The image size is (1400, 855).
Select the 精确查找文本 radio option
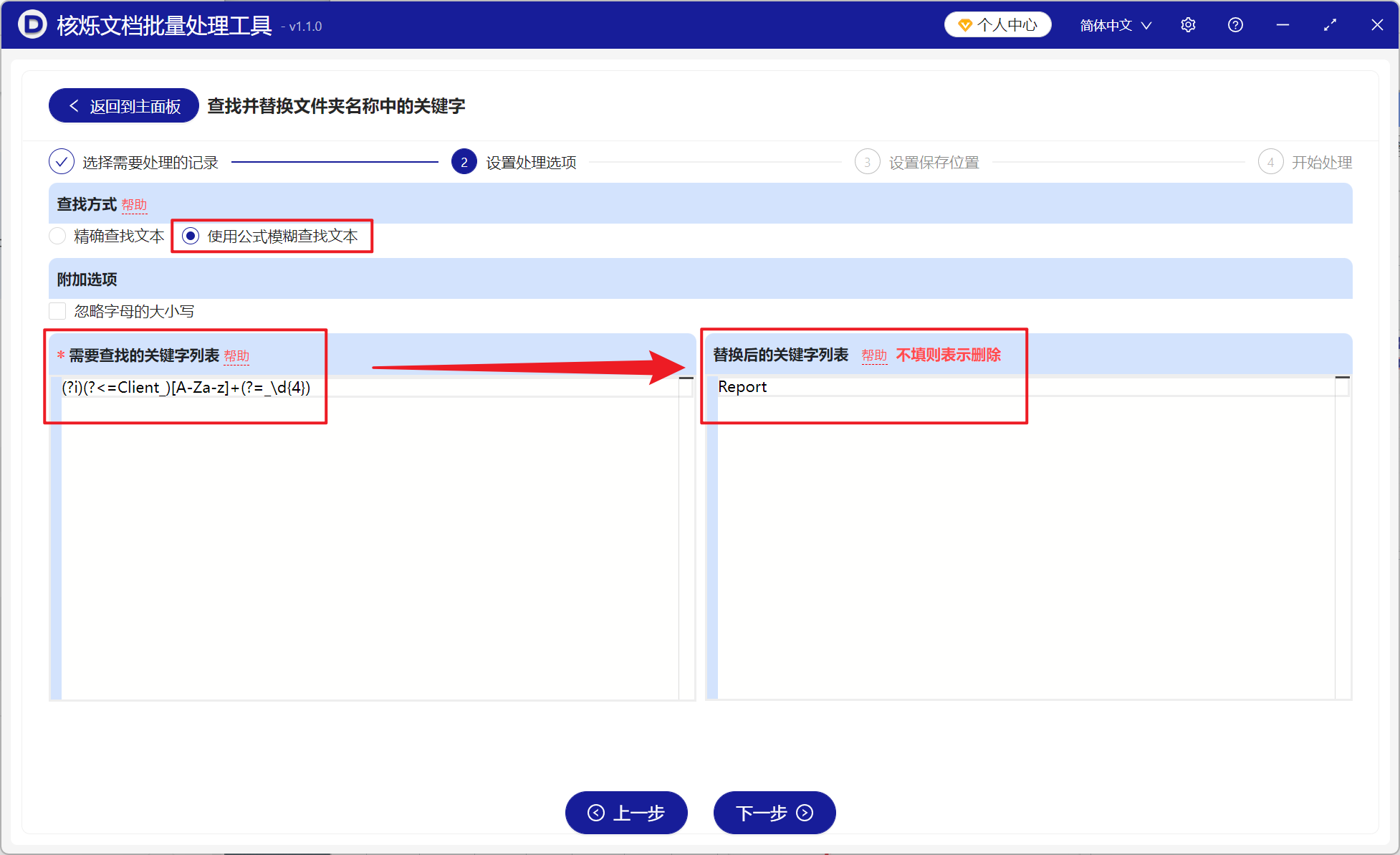57,236
